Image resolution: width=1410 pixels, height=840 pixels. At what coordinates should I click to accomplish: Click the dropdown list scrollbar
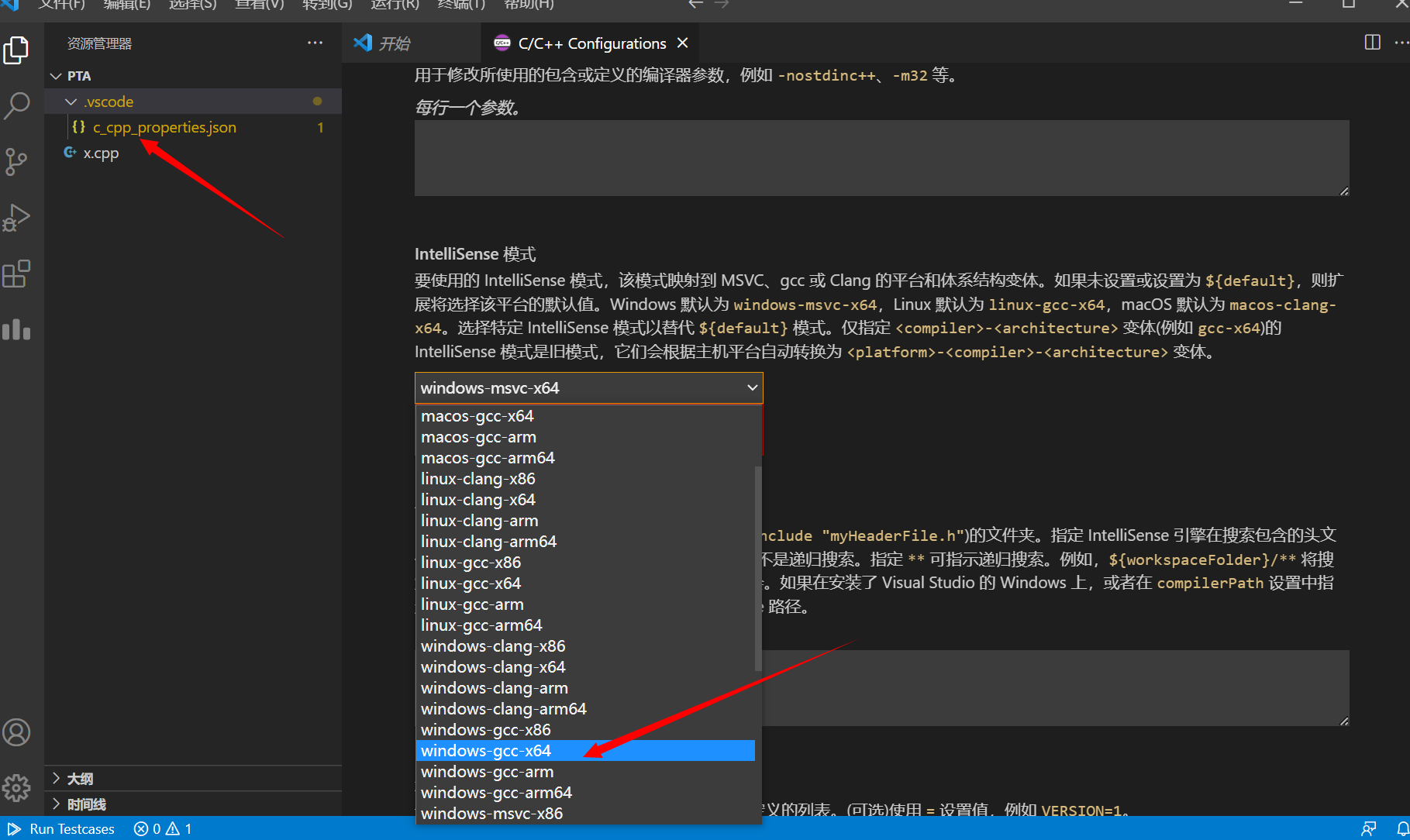(758, 568)
